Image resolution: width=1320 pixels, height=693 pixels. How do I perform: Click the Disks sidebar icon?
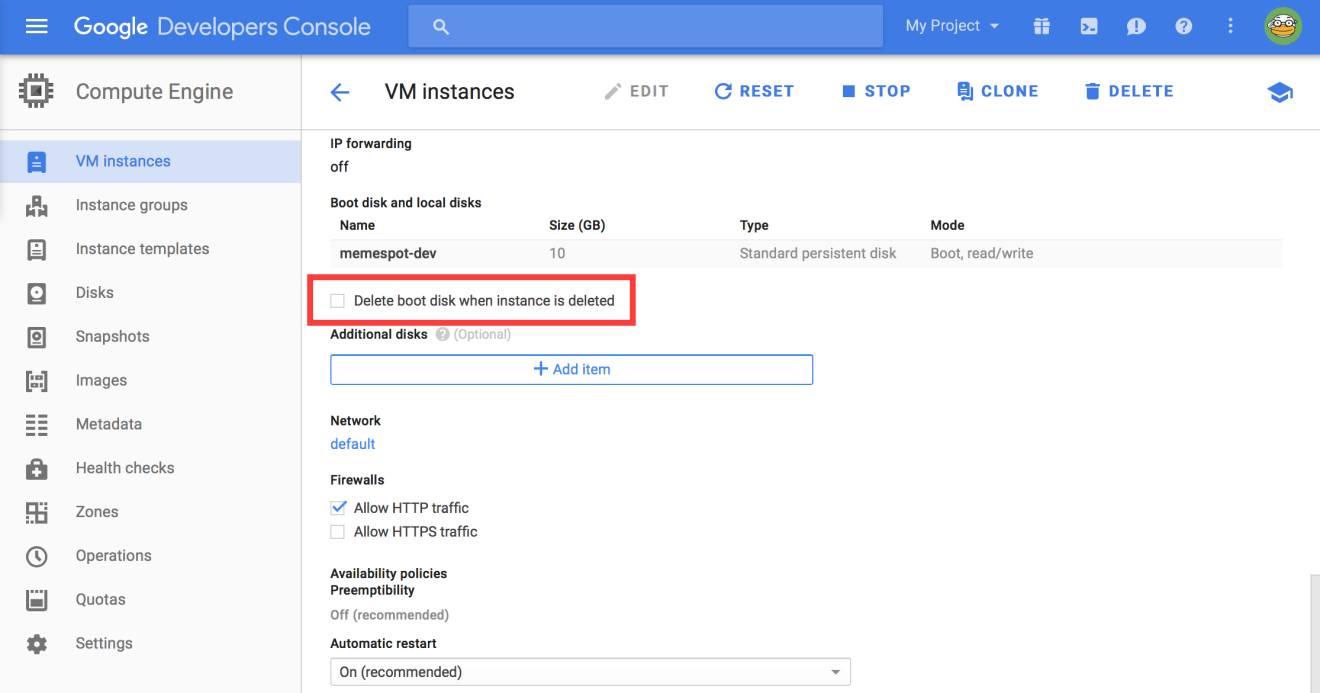click(x=37, y=293)
